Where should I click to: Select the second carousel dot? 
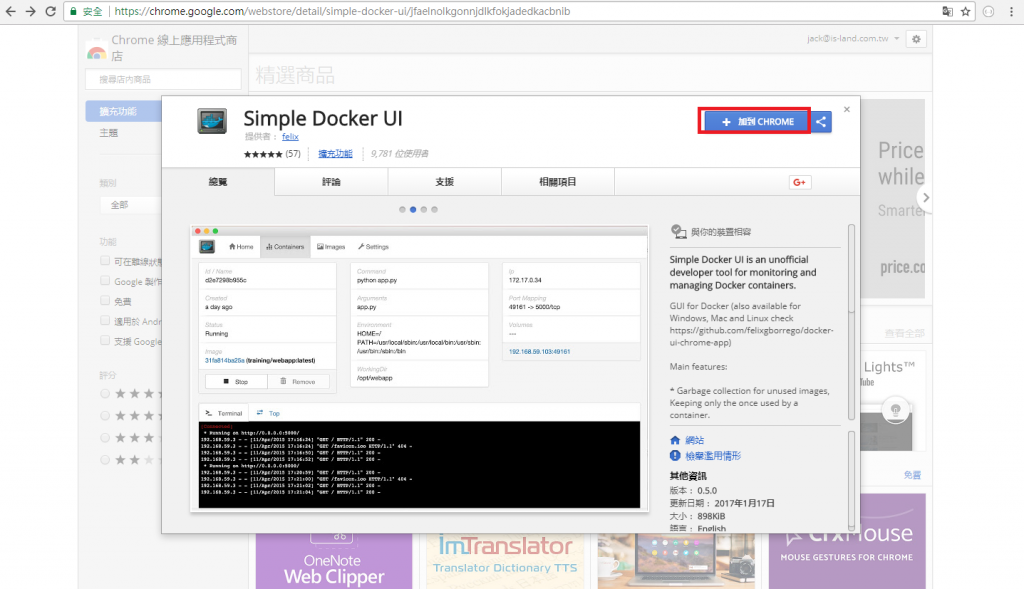[x=413, y=210]
